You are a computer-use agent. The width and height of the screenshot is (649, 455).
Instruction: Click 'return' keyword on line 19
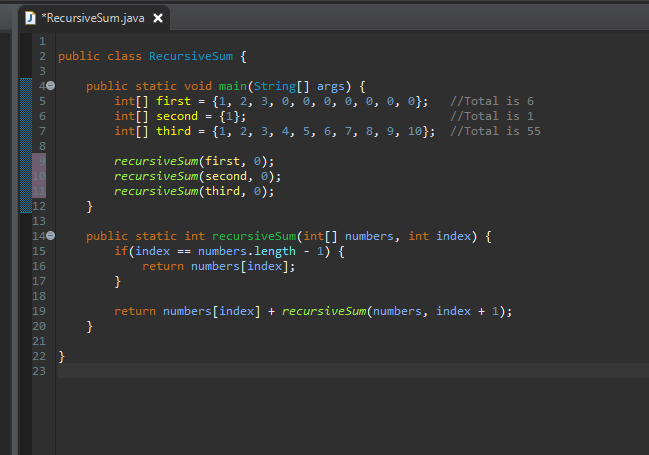pyautogui.click(x=135, y=311)
